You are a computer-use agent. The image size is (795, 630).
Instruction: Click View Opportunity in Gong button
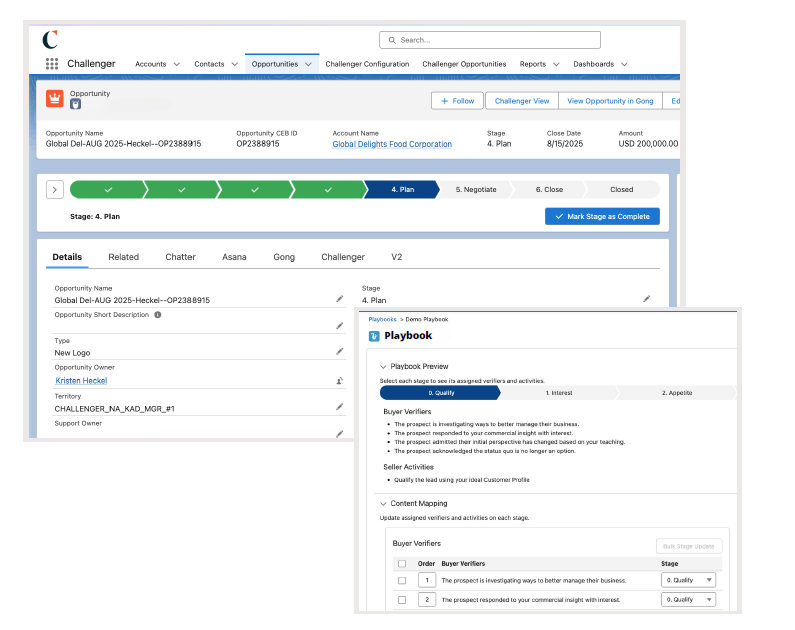point(610,101)
